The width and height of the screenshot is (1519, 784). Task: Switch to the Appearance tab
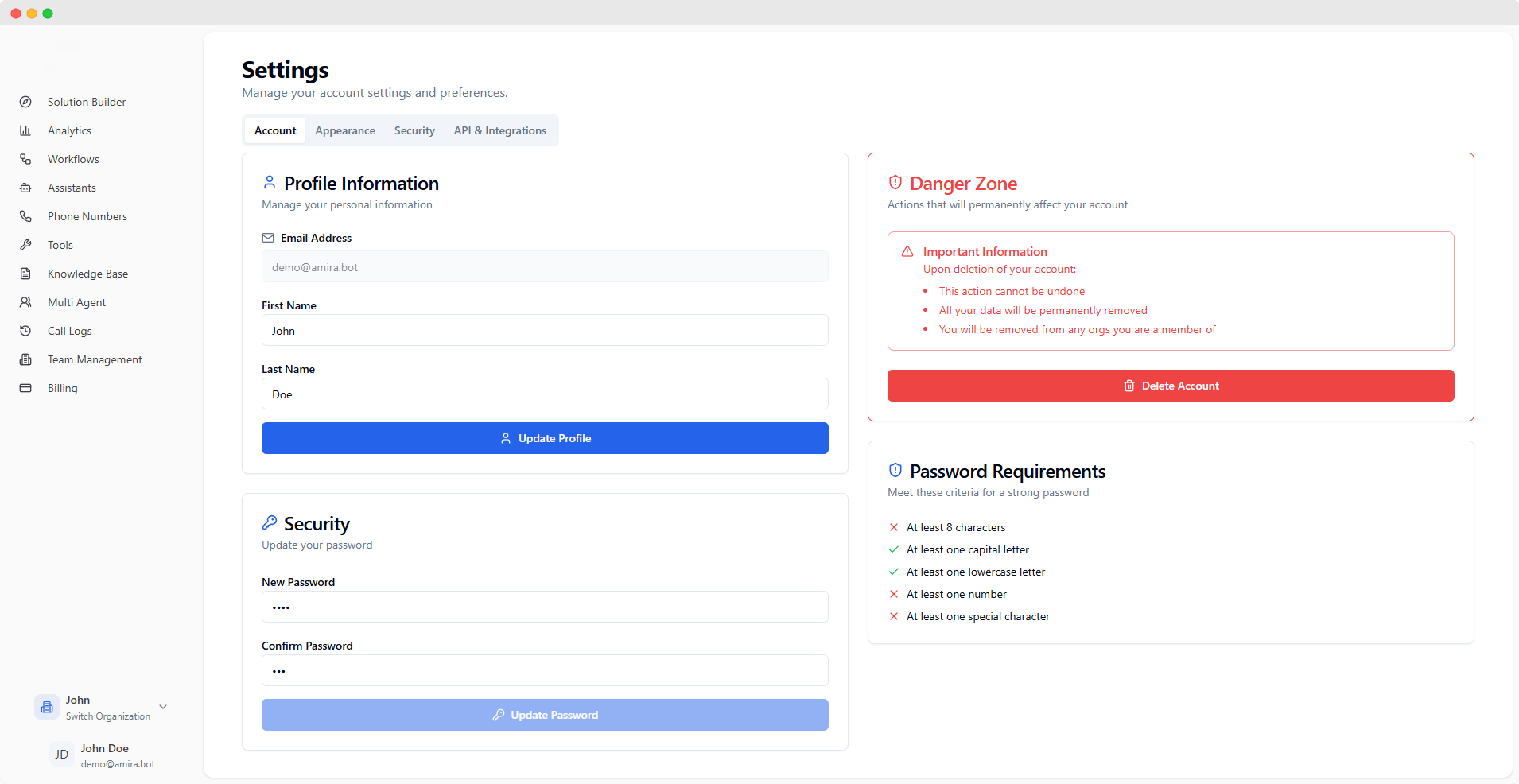tap(344, 130)
